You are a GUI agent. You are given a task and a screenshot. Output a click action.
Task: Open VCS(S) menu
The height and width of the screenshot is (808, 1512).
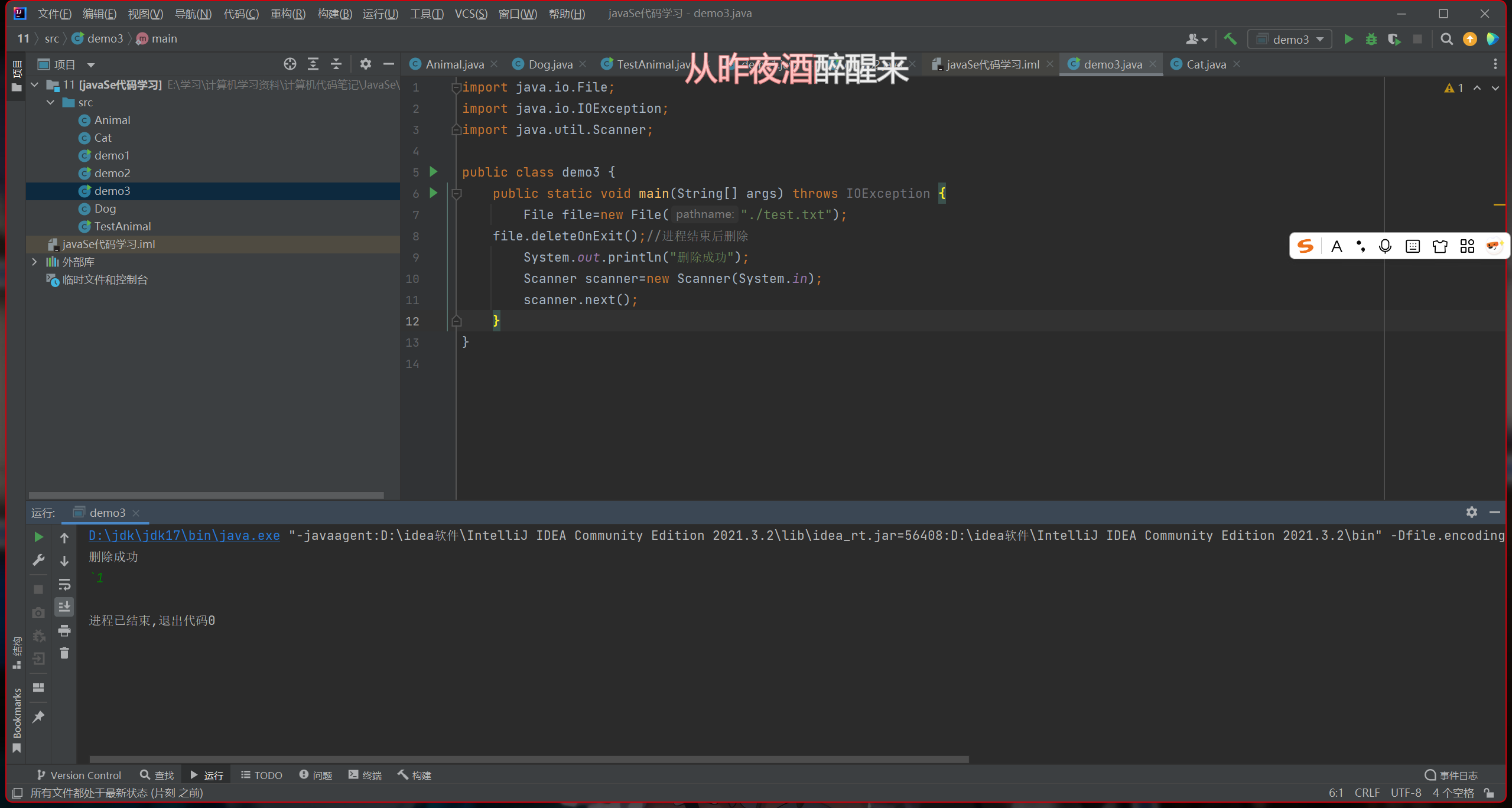pos(471,14)
